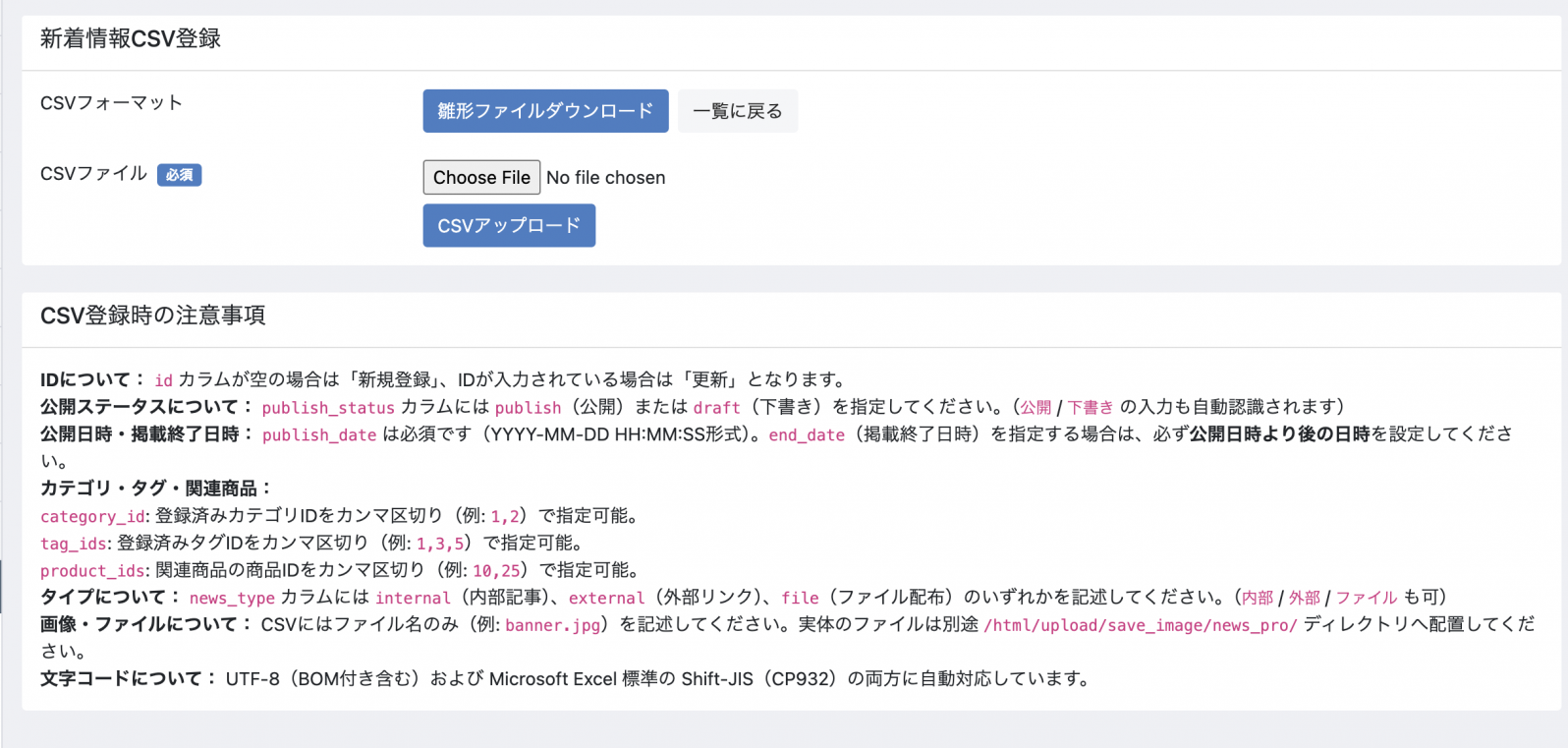This screenshot has width=1568, height=748.
Task: Click the bold '文字コードについて：' label
Action: 130,679
